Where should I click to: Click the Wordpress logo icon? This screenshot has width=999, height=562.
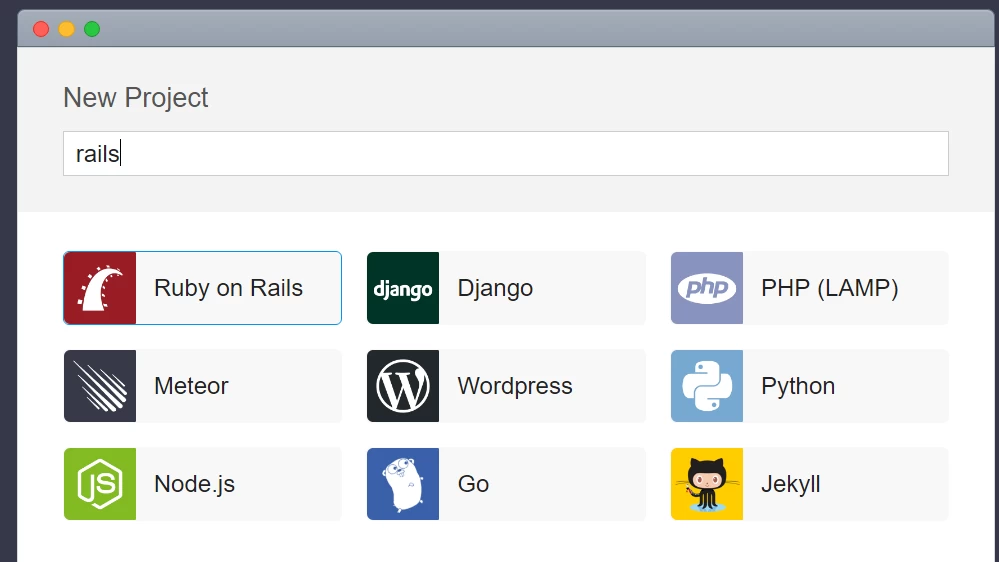coord(403,386)
